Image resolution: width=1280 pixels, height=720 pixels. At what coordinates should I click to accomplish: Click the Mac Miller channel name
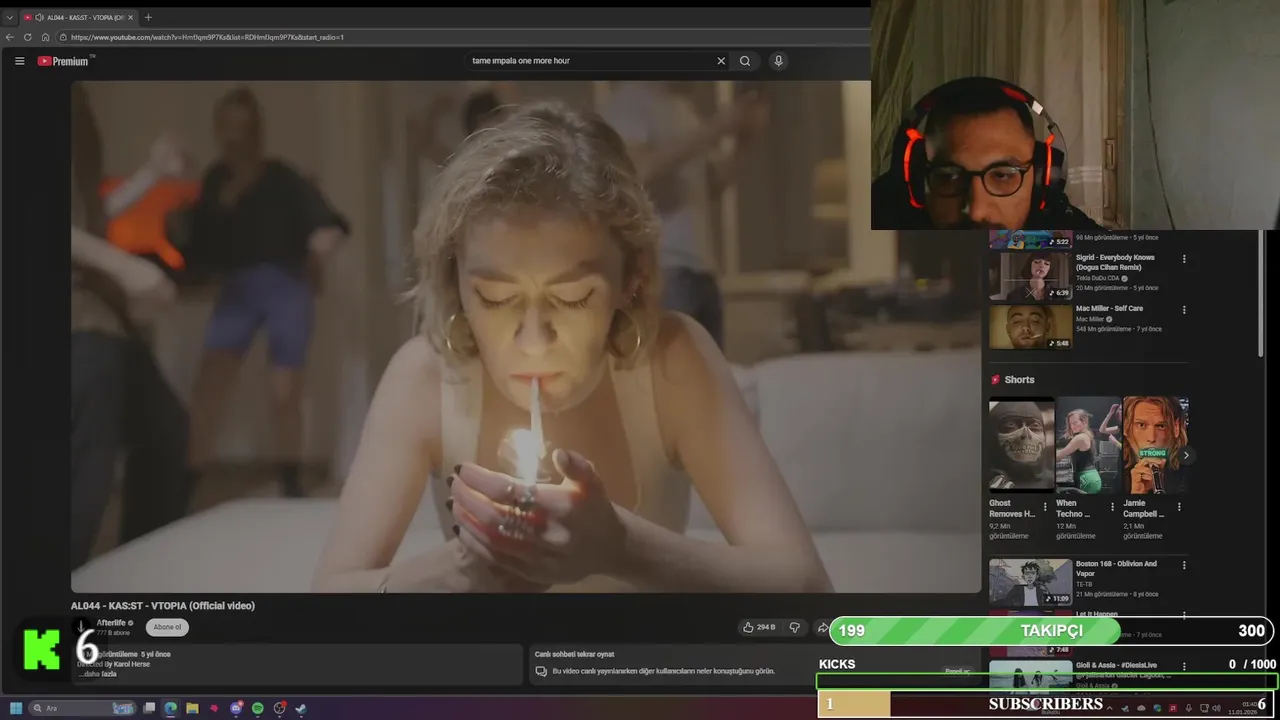coord(1090,319)
